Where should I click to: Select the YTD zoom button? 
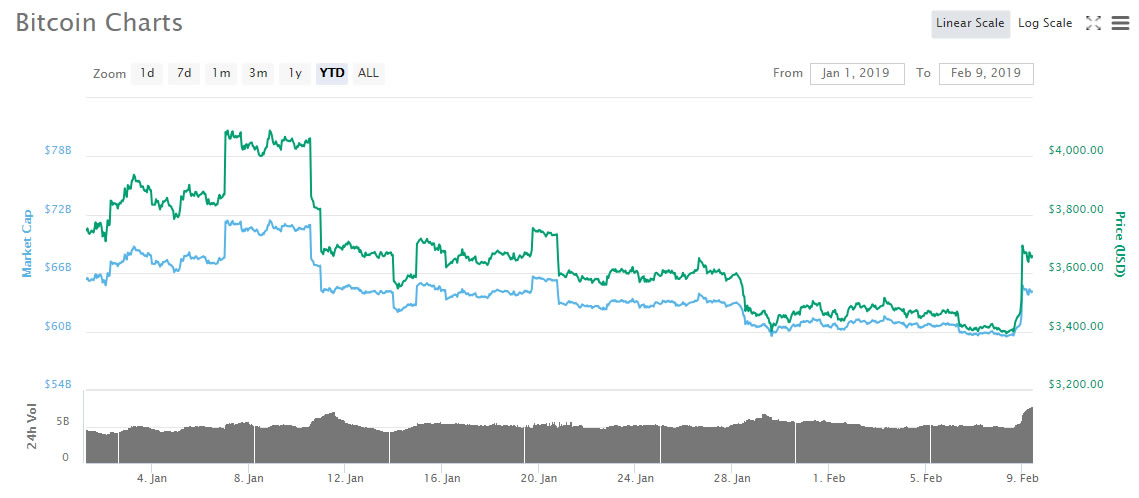tap(332, 73)
